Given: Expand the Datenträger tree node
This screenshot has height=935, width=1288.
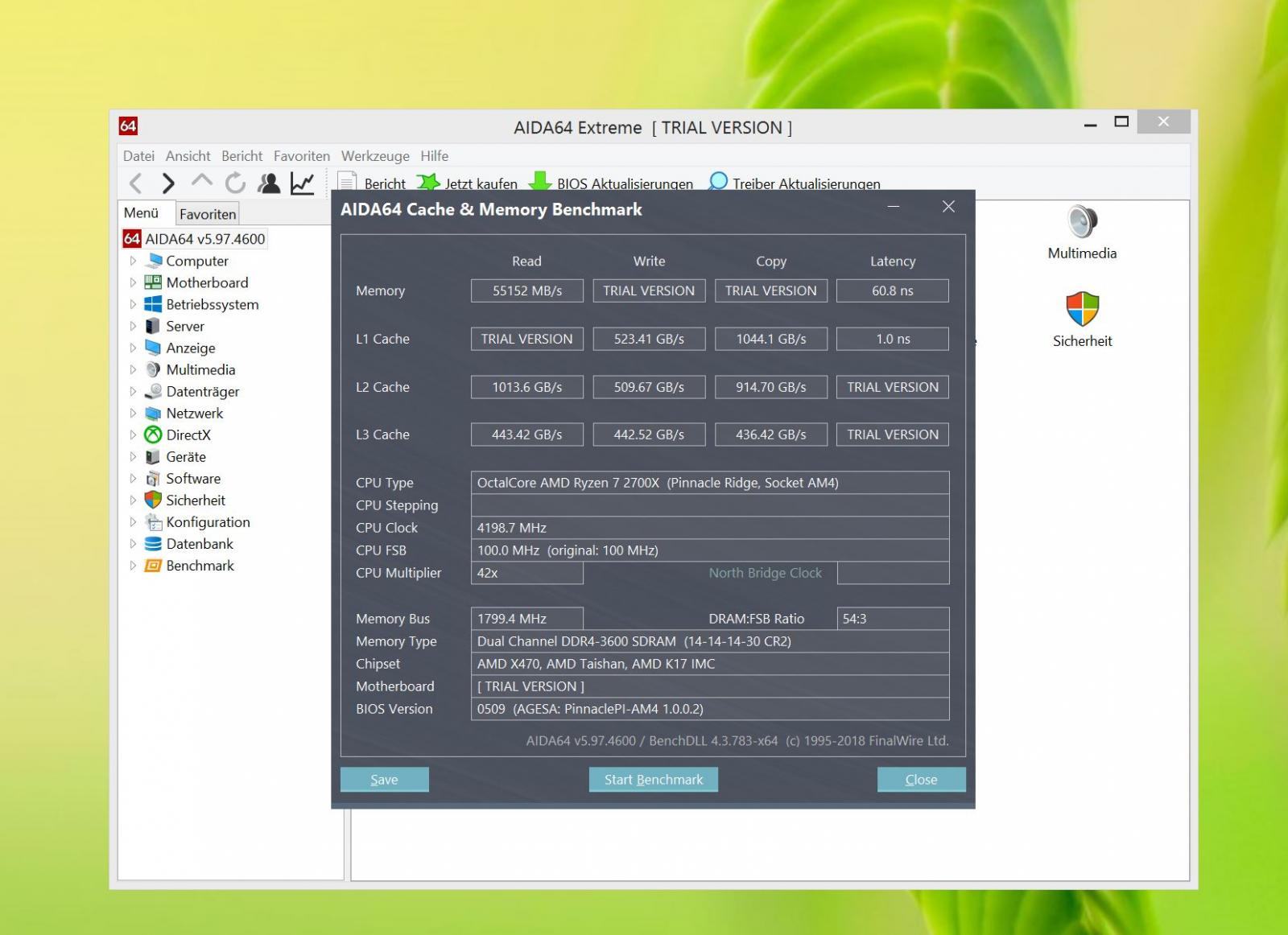Looking at the screenshot, I should coord(133,391).
